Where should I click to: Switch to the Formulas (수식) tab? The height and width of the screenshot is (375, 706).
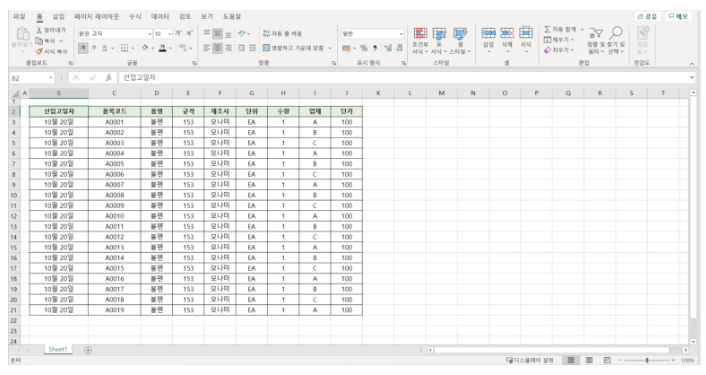point(135,17)
